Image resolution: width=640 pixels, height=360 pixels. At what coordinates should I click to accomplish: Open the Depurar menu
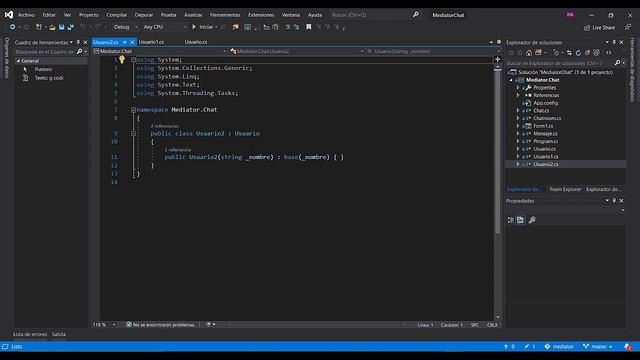pyautogui.click(x=144, y=15)
